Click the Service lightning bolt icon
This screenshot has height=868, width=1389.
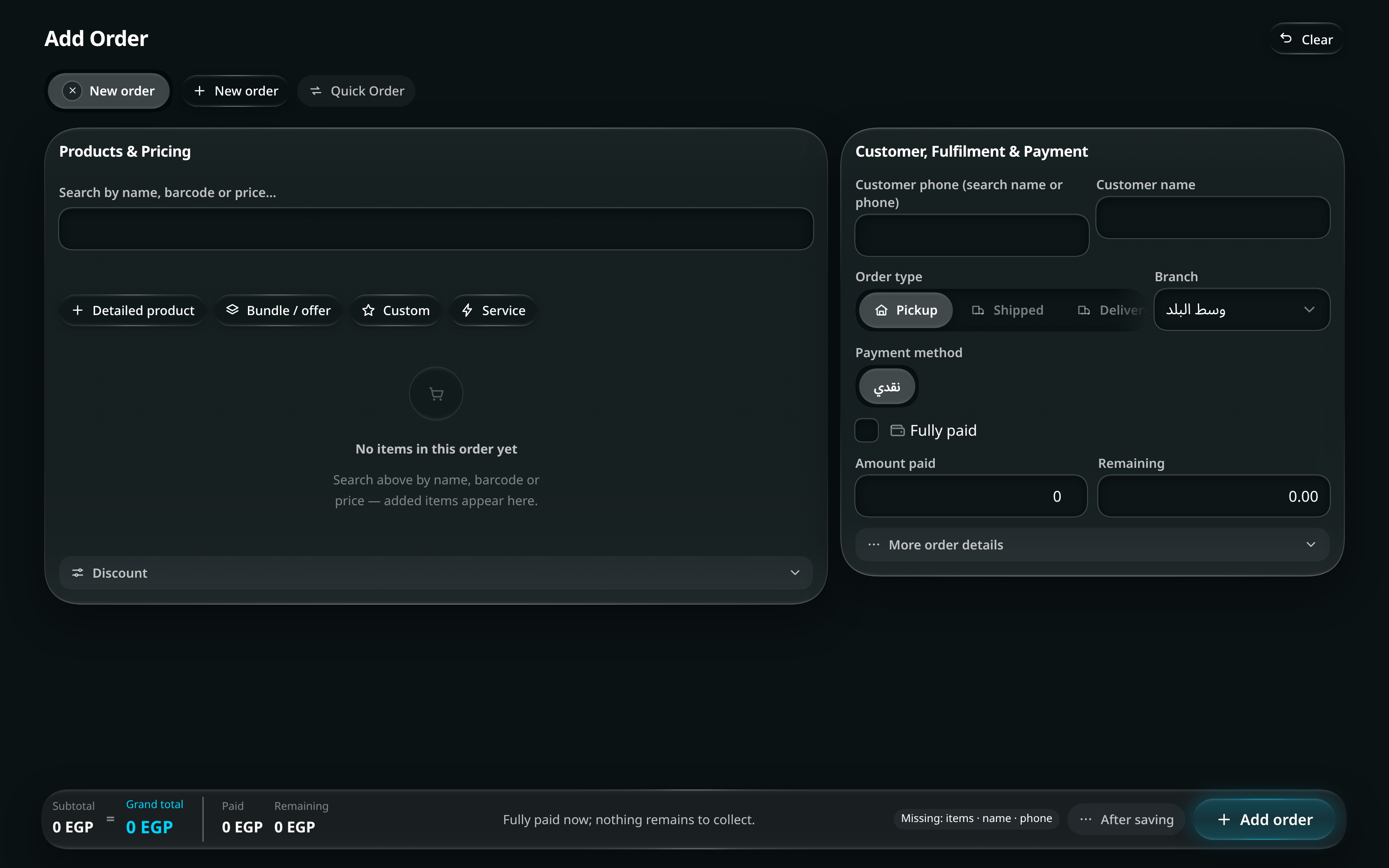(467, 311)
